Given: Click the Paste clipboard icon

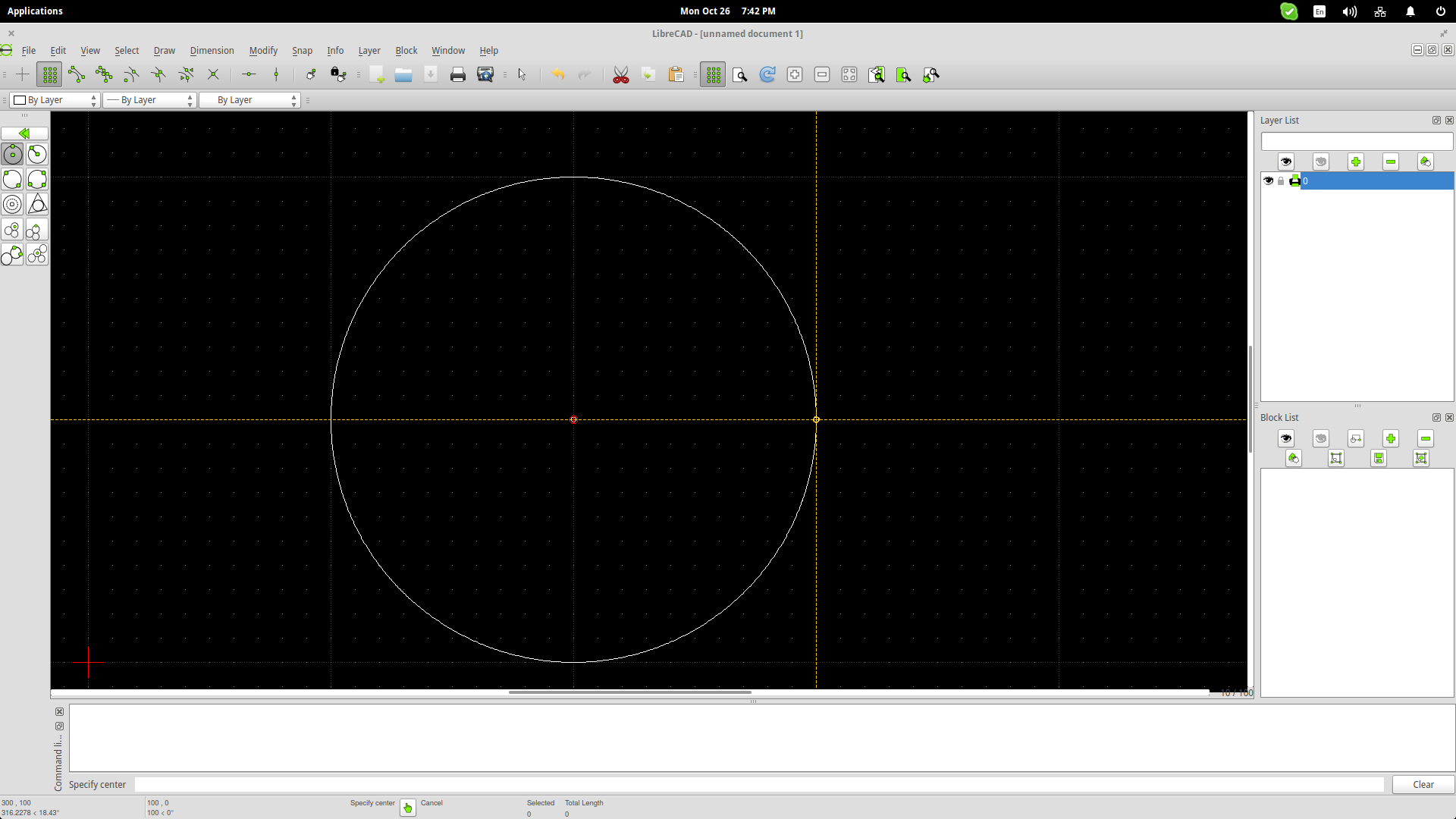Looking at the screenshot, I should pos(676,74).
